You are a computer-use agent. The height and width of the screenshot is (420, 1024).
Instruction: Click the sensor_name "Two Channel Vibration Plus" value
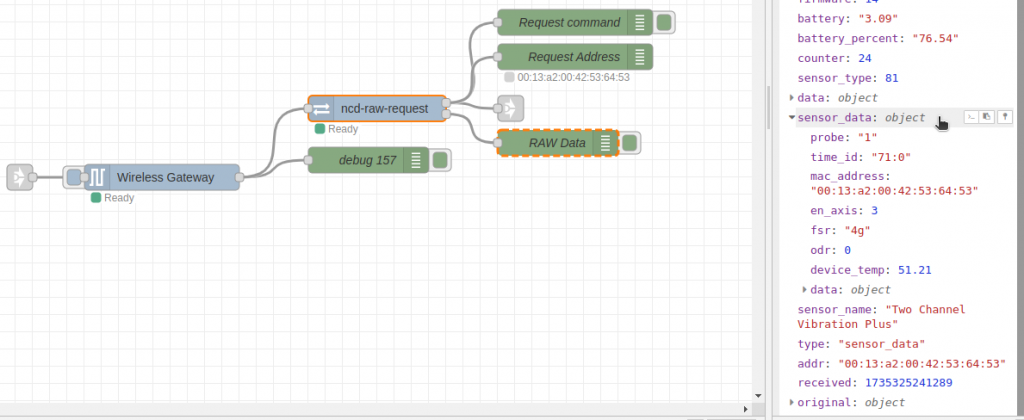click(x=882, y=316)
